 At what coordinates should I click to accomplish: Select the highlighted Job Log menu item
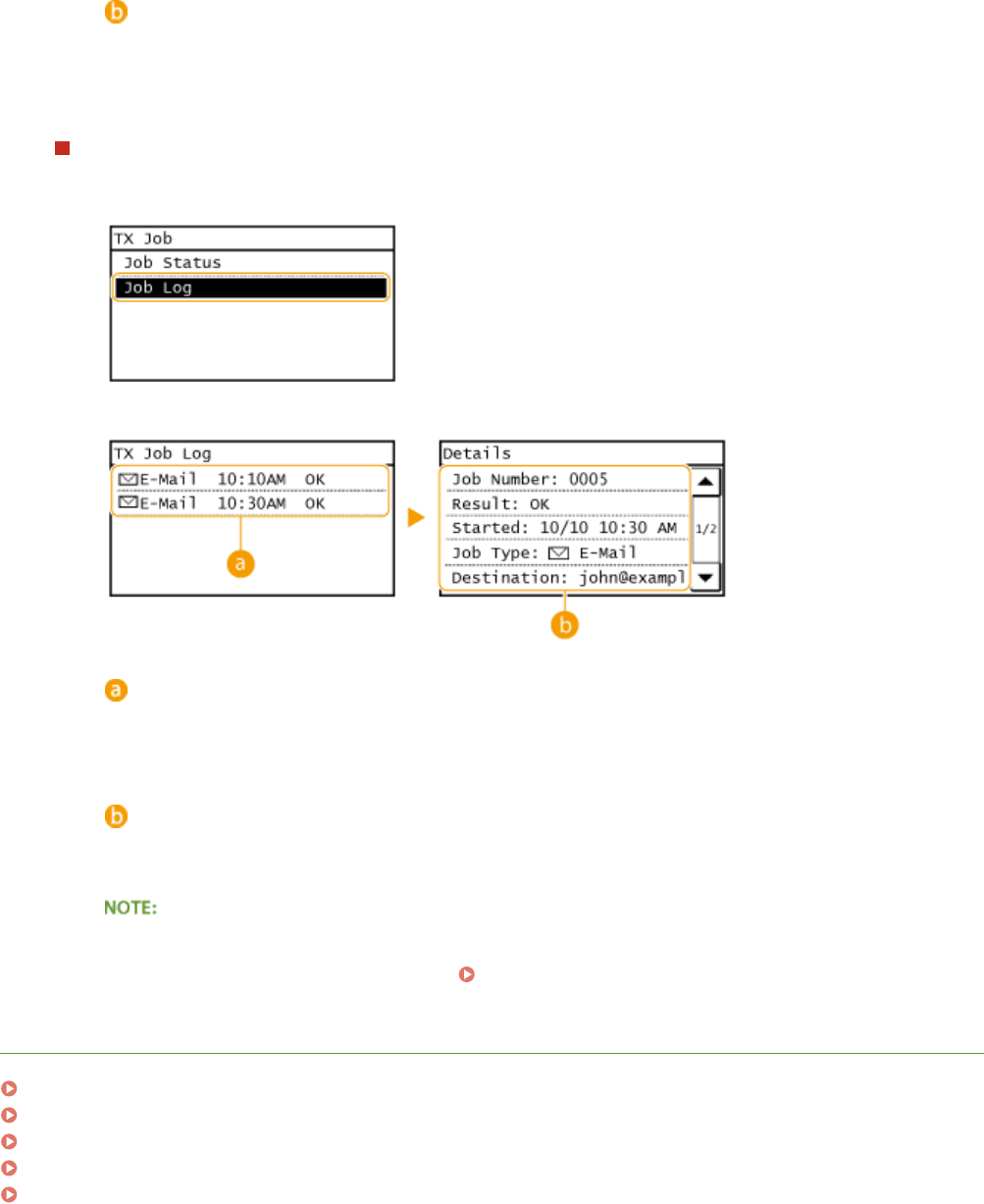tap(251, 288)
